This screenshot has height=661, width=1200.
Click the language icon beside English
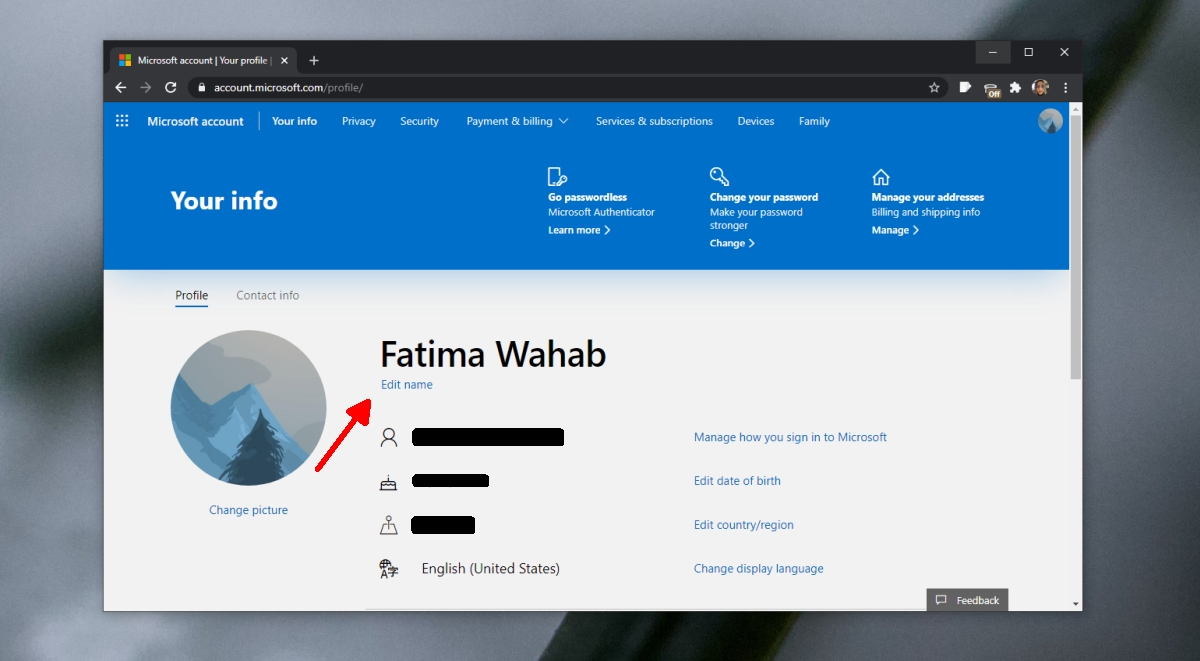click(x=389, y=569)
